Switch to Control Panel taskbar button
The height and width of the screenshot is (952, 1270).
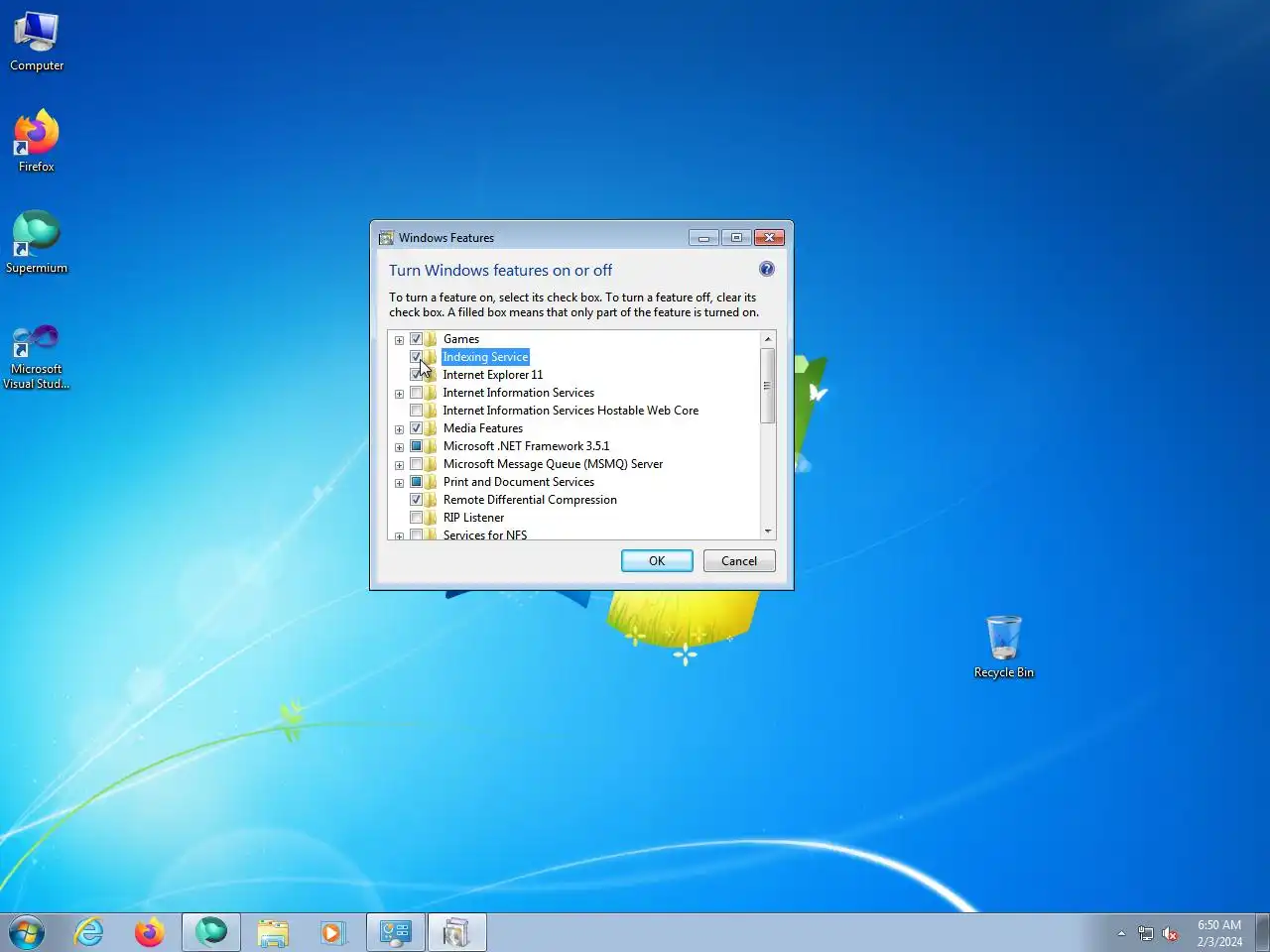[x=396, y=932]
